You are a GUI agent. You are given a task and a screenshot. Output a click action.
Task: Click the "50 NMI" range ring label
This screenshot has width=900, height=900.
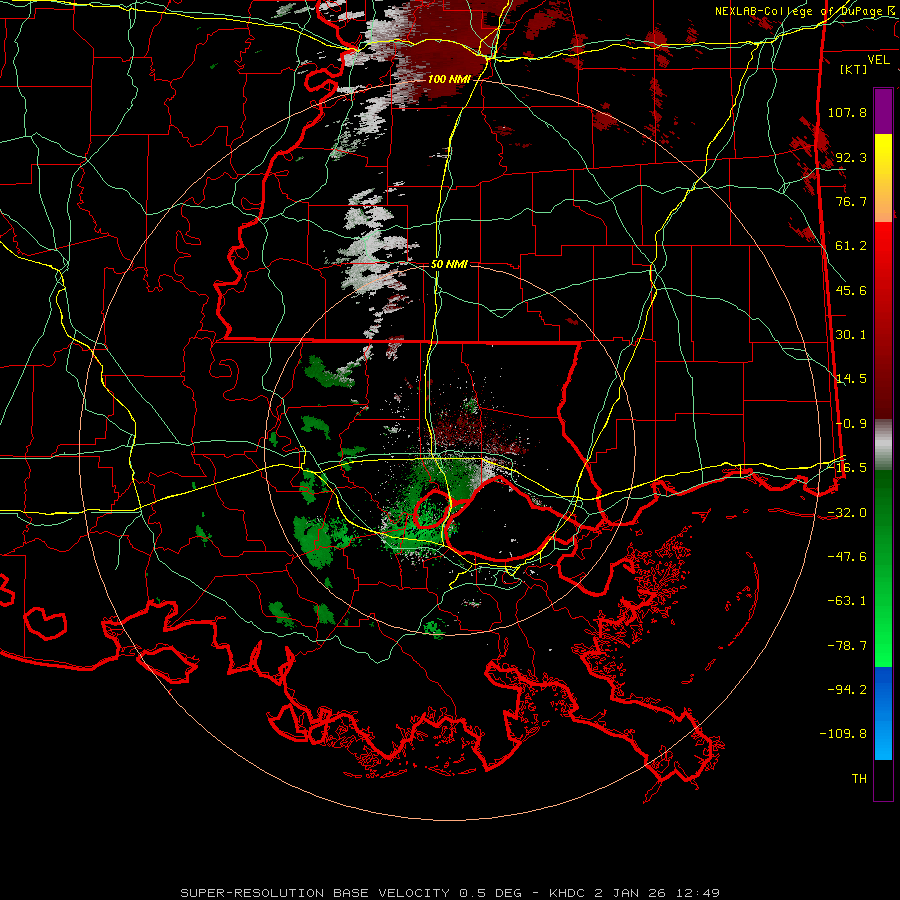coord(449,264)
